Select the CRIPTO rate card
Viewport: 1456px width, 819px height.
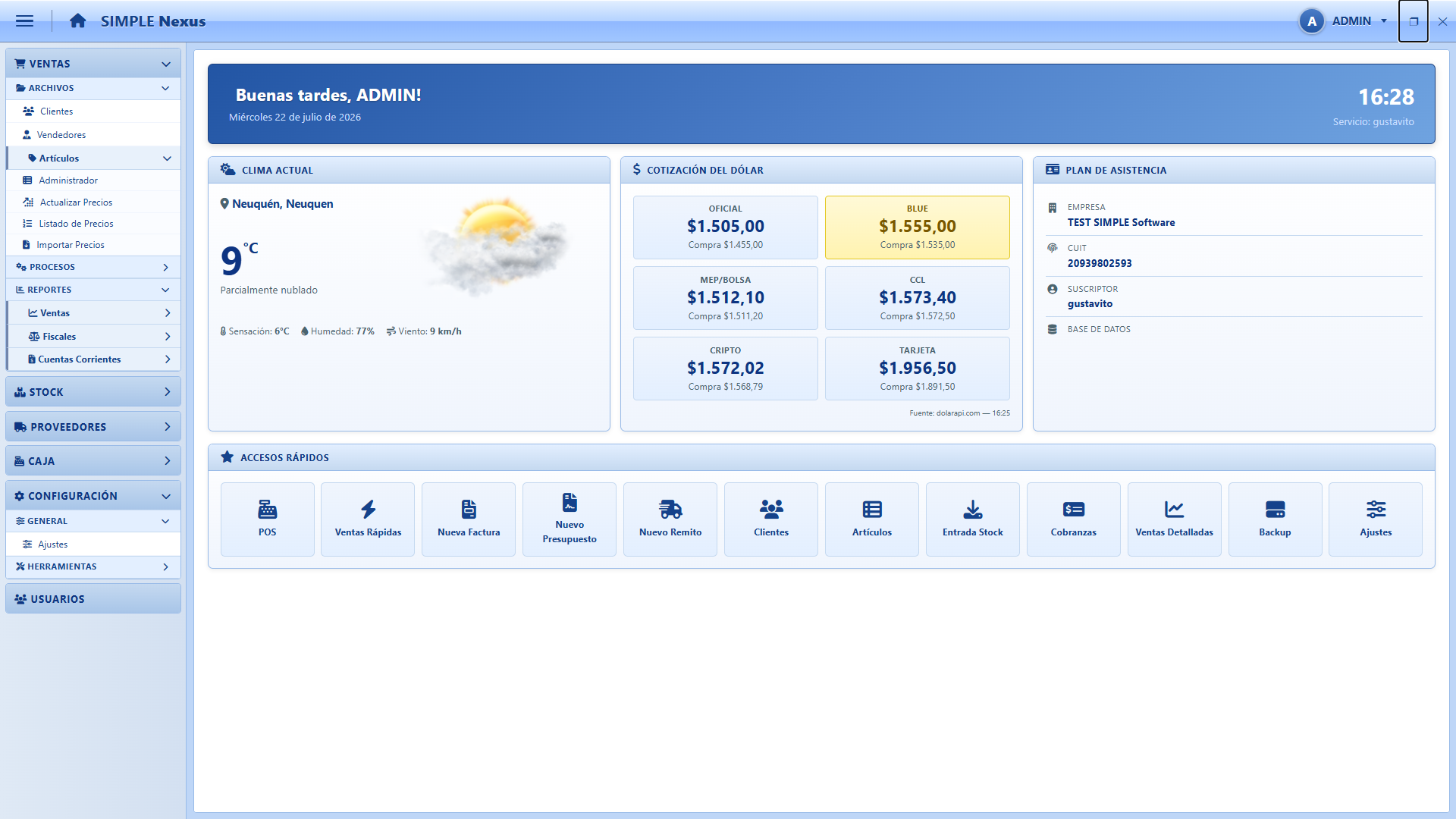pyautogui.click(x=726, y=369)
